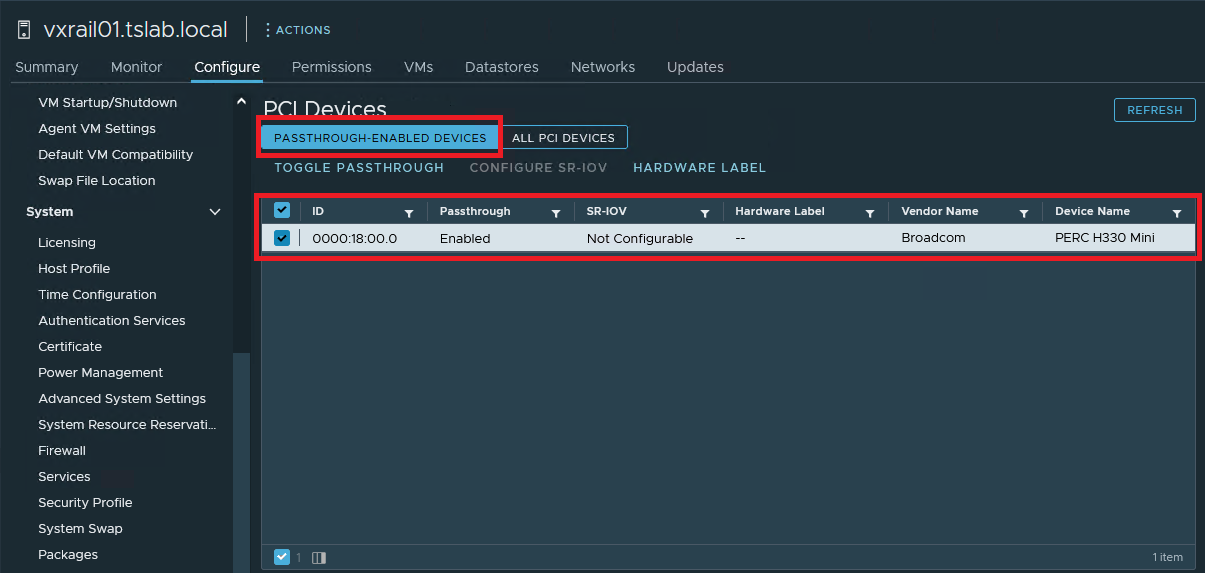The height and width of the screenshot is (573, 1205).
Task: Show All PCI Devices view
Action: click(x=563, y=137)
